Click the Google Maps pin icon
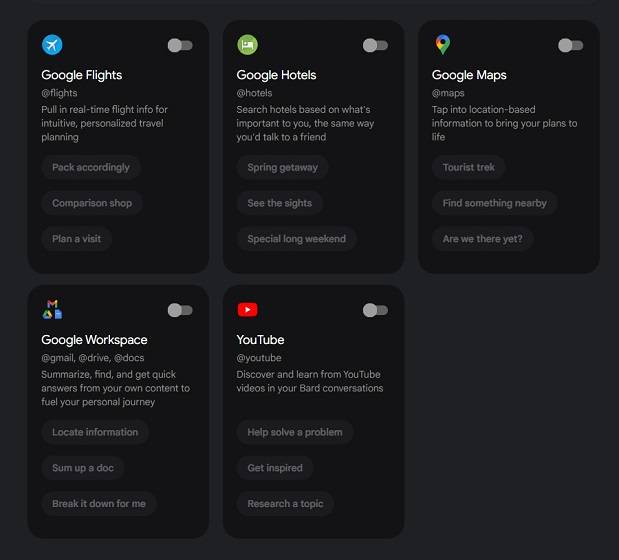 click(442, 45)
